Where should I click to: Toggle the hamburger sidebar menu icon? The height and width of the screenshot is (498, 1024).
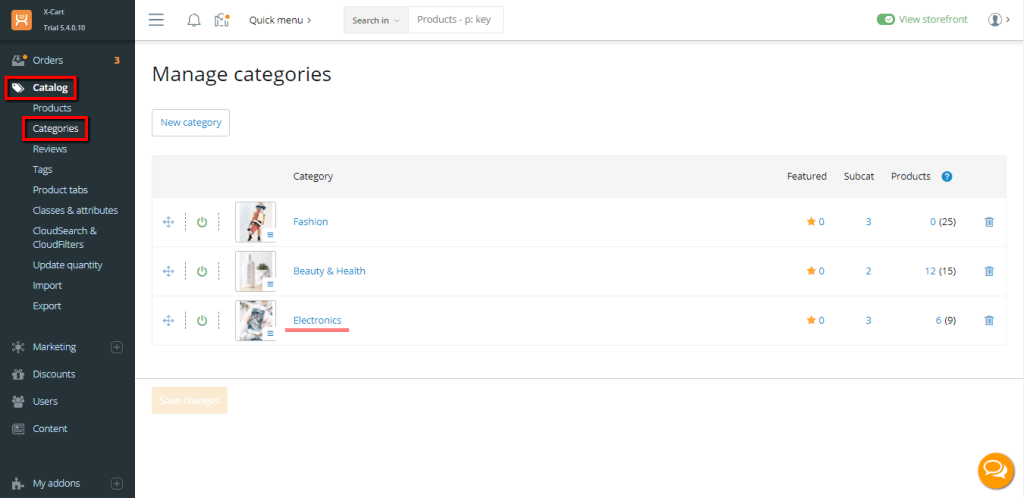tap(156, 20)
